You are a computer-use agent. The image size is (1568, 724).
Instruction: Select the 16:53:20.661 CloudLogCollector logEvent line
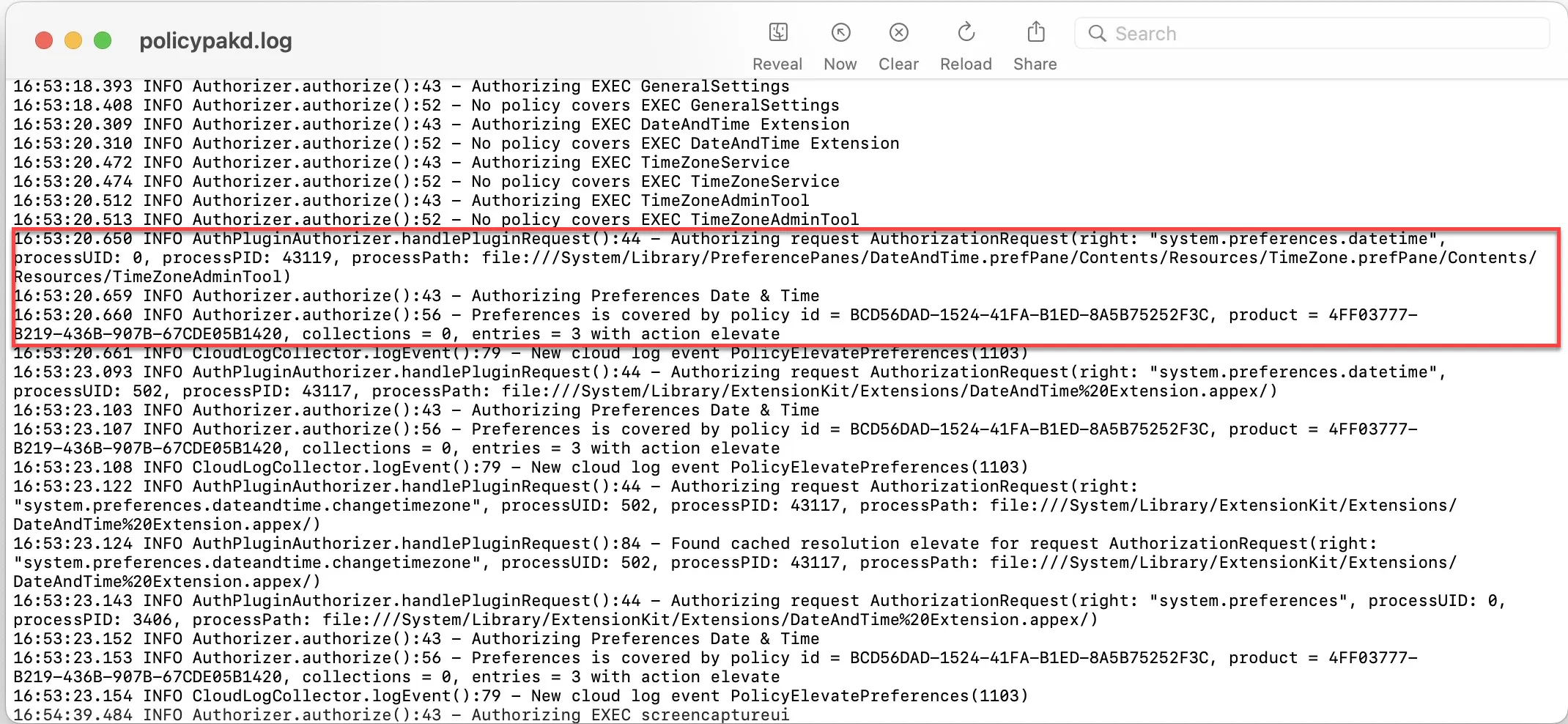(520, 354)
